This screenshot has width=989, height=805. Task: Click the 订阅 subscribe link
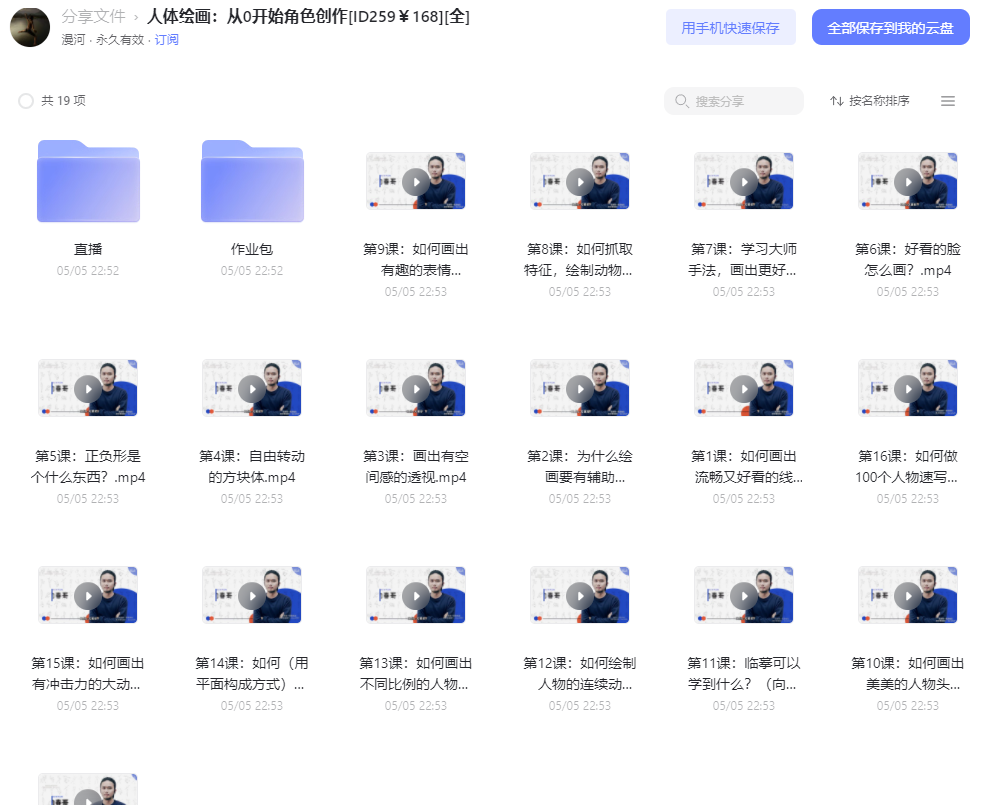click(x=167, y=40)
